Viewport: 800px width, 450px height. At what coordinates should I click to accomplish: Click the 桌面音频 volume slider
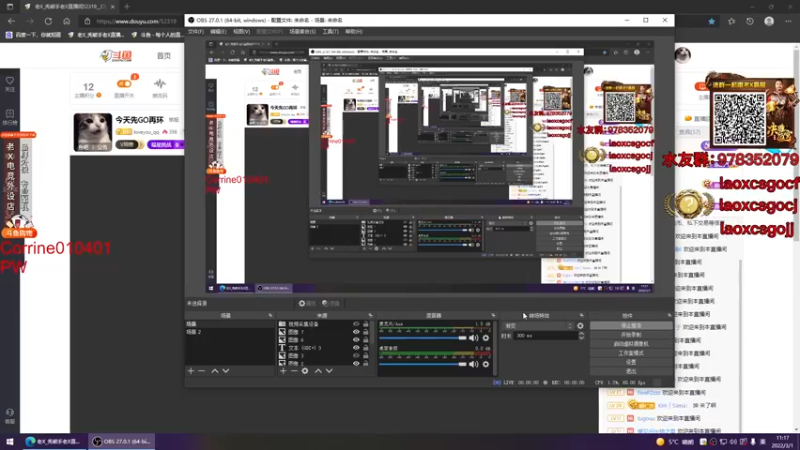[x=423, y=364]
